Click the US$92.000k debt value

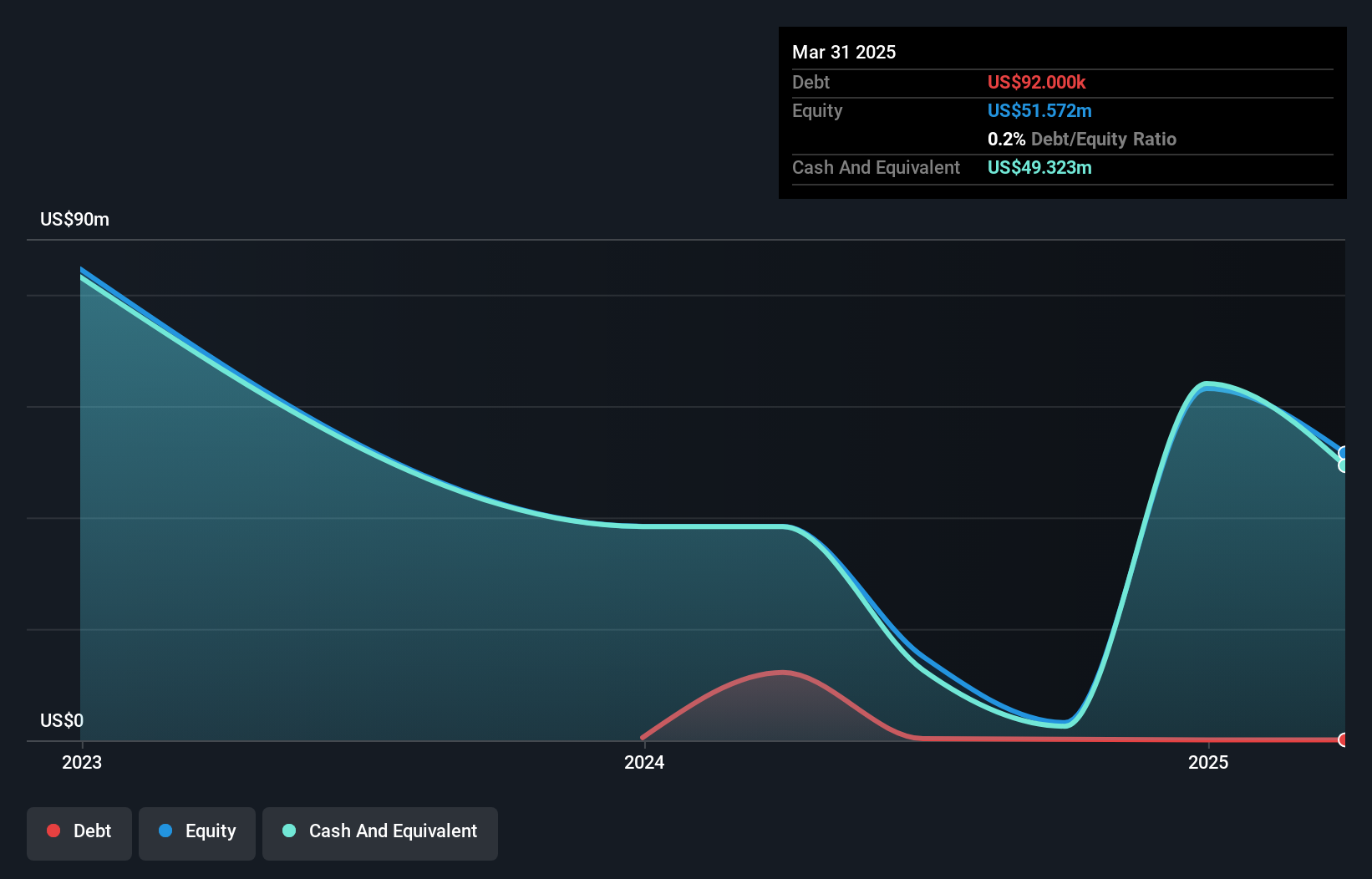[x=1036, y=82]
